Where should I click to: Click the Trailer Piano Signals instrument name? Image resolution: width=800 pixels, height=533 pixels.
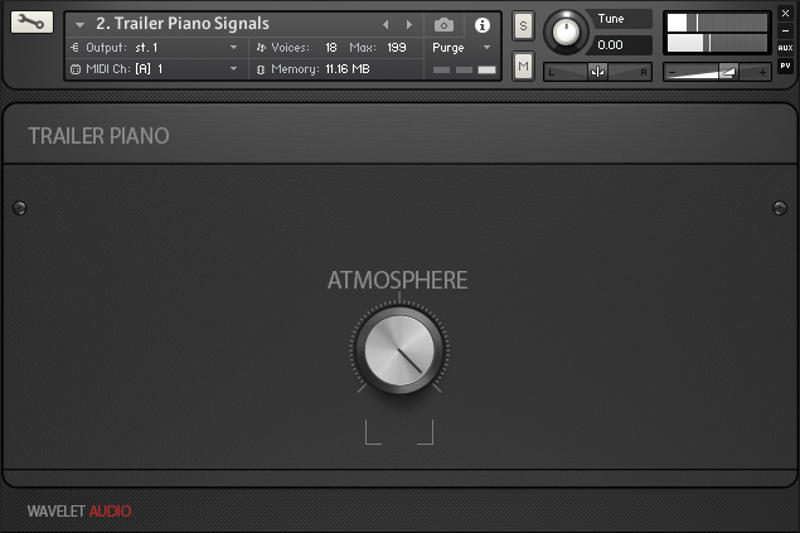click(182, 24)
